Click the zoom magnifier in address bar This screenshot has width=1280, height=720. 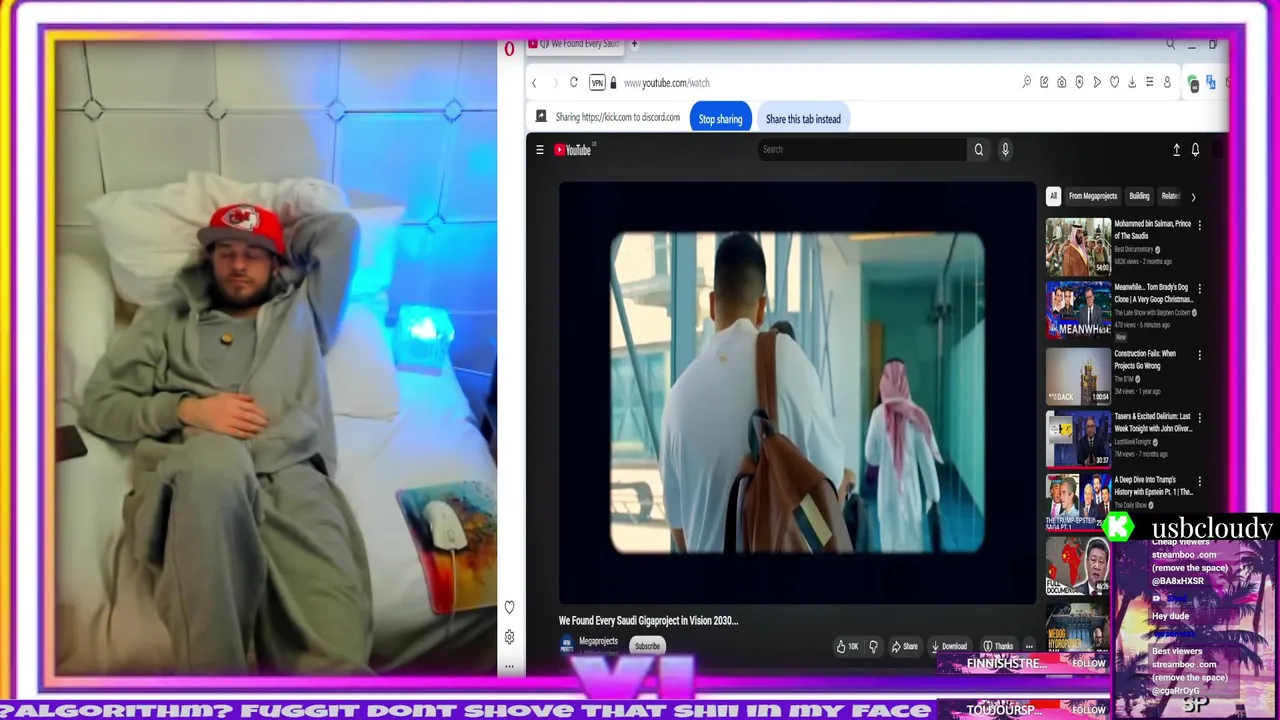click(x=1026, y=83)
